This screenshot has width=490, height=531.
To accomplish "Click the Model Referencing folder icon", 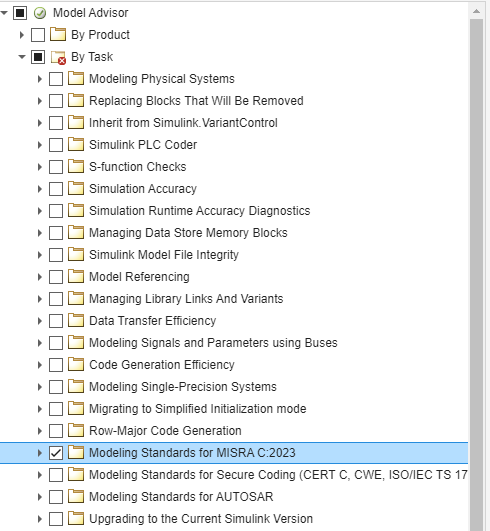I will coord(76,277).
